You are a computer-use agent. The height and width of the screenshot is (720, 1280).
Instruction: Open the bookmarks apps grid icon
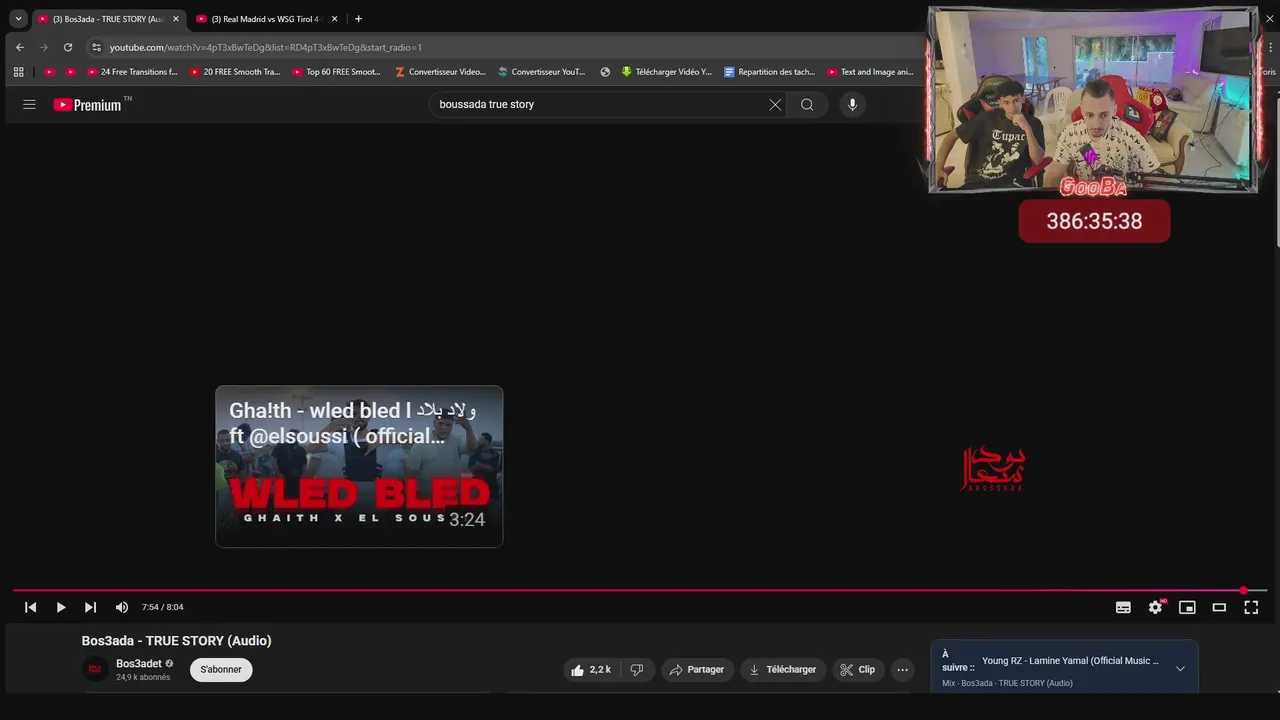pos(18,72)
